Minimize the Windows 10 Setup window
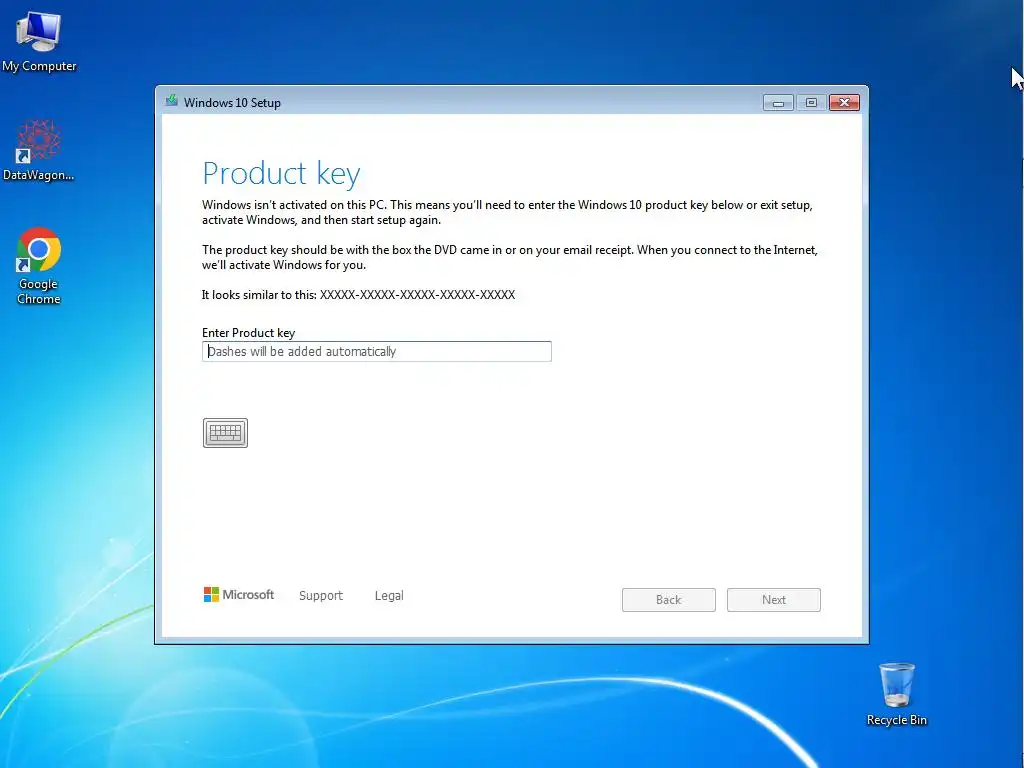The height and width of the screenshot is (768, 1024). tap(778, 103)
